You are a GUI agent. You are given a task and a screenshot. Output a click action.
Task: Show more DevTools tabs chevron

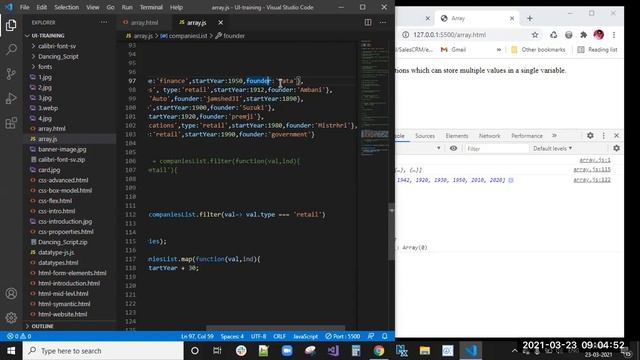pyautogui.click(x=554, y=136)
